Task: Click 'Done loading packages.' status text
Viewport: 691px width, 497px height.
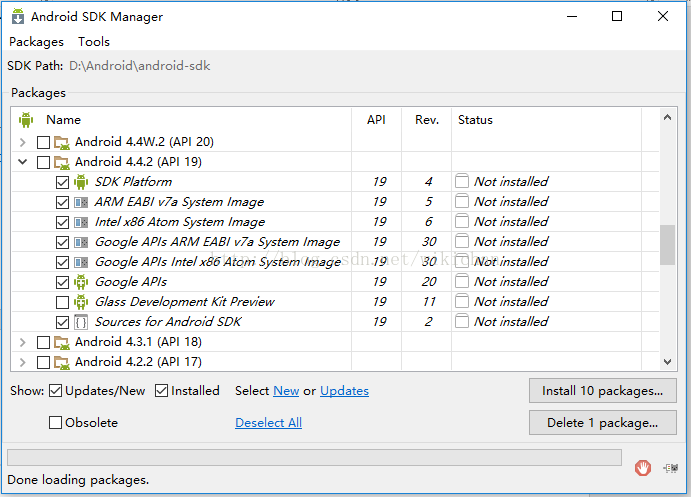Action: coord(78,479)
